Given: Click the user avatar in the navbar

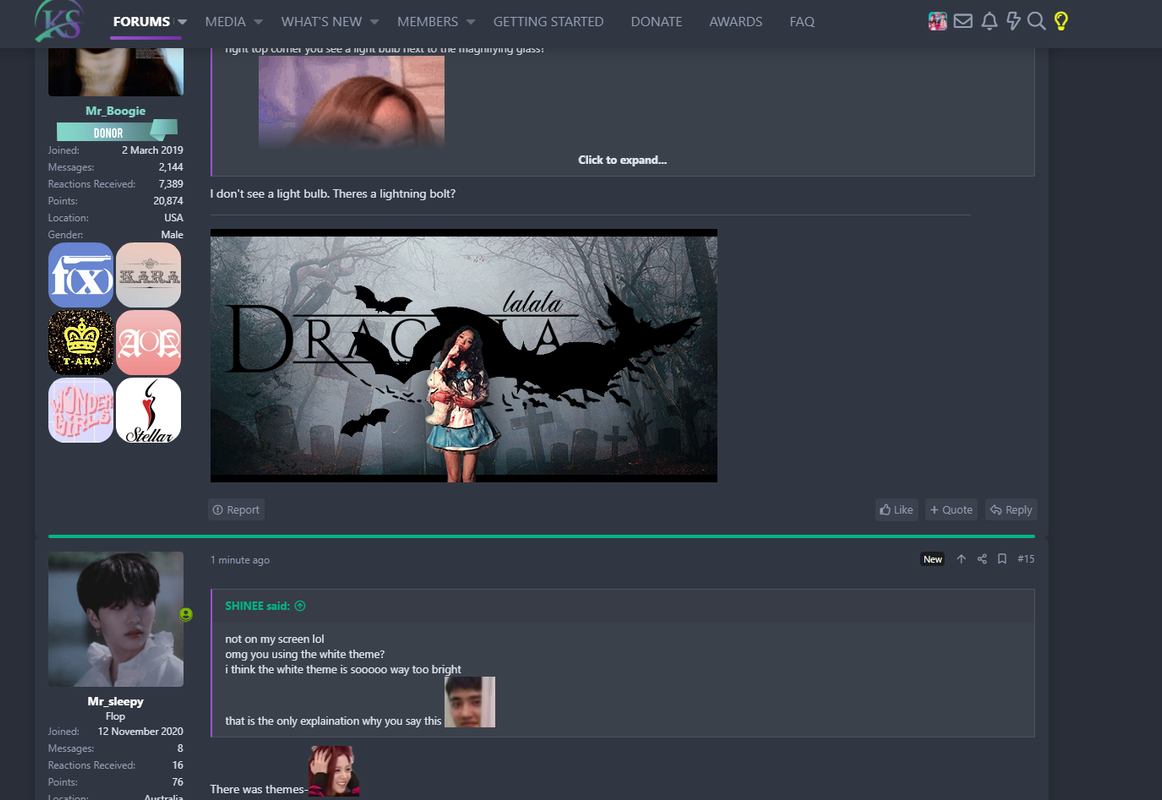Looking at the screenshot, I should click(x=937, y=21).
